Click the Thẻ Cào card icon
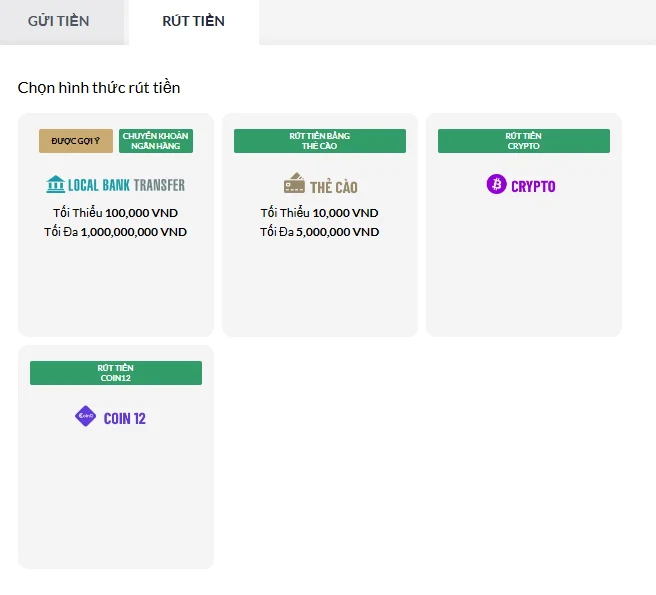 click(x=294, y=184)
